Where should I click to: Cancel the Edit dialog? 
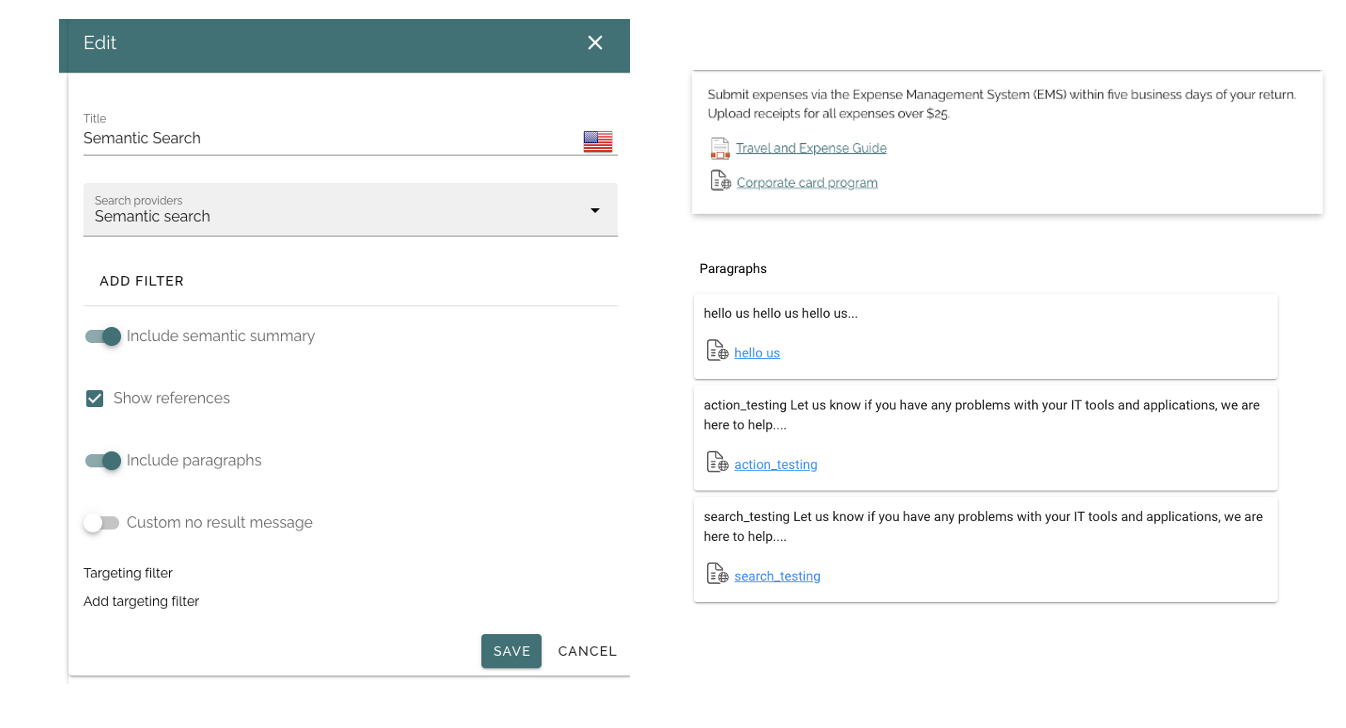(587, 651)
